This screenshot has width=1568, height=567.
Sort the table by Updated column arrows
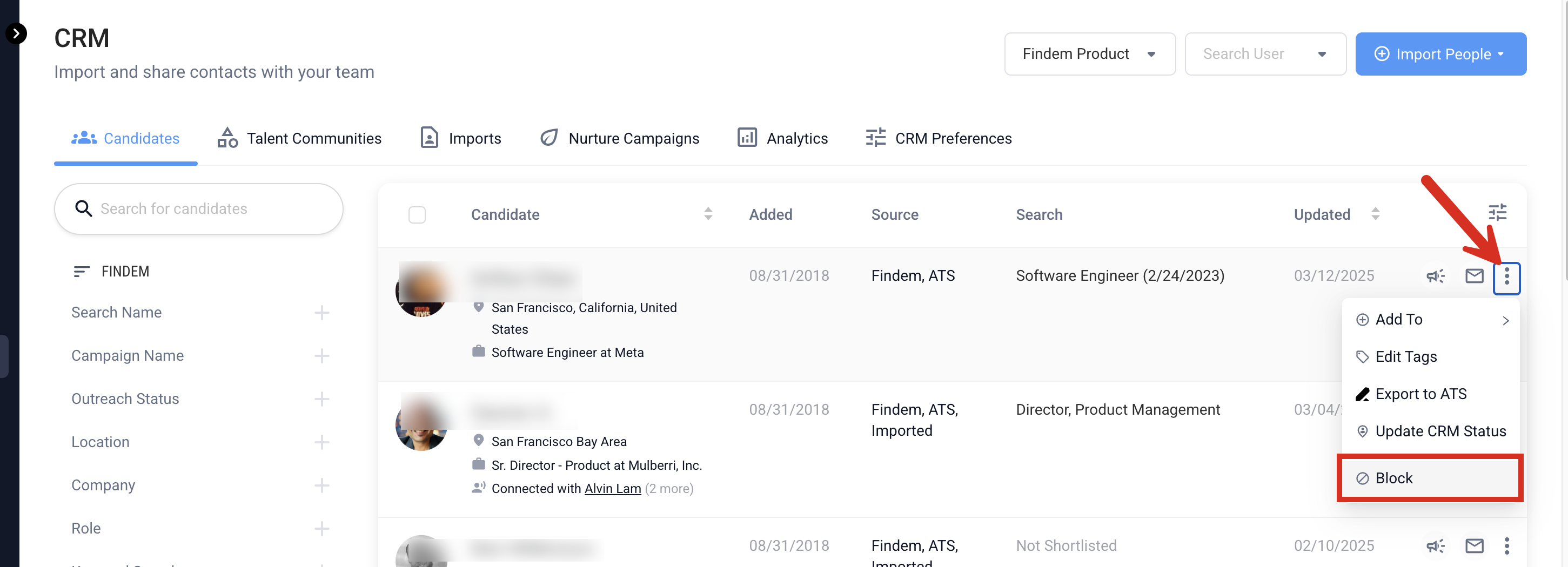[1375, 214]
